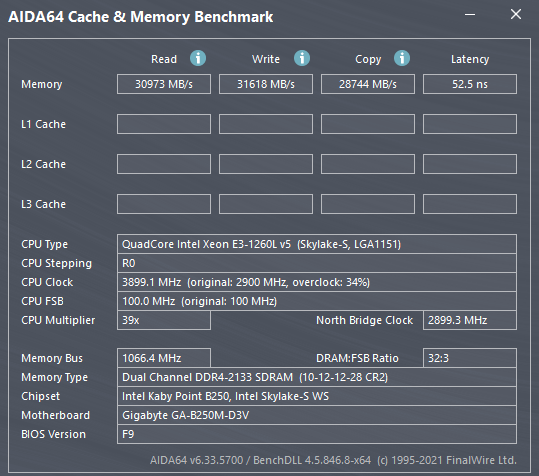539x476 pixels.
Task: Close the AIDA64 benchmark window
Action: (x=516, y=14)
